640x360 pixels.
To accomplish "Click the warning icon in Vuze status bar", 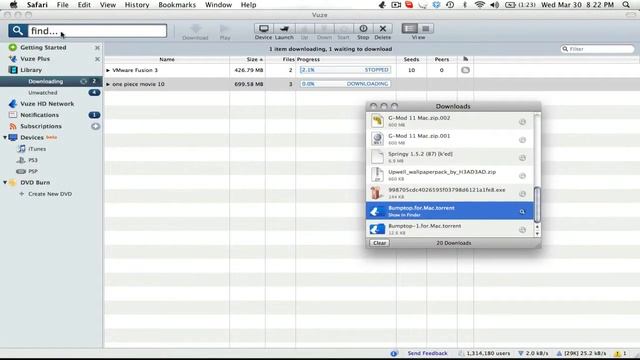I will [618, 353].
